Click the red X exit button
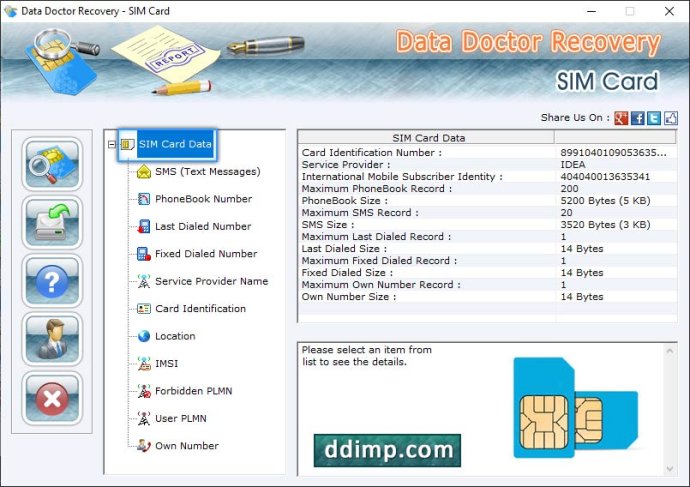 tap(52, 398)
